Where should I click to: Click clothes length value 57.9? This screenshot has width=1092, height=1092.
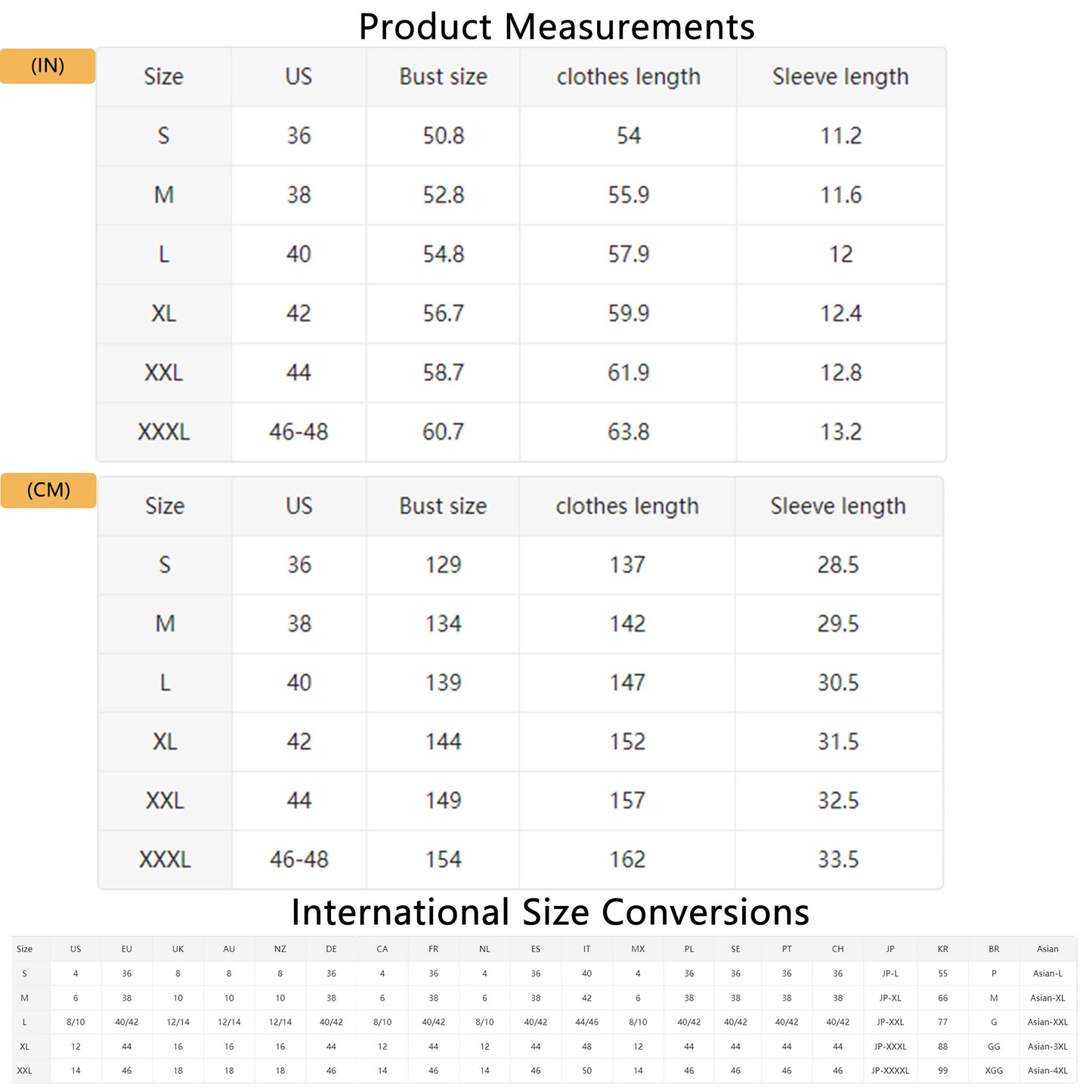point(628,255)
